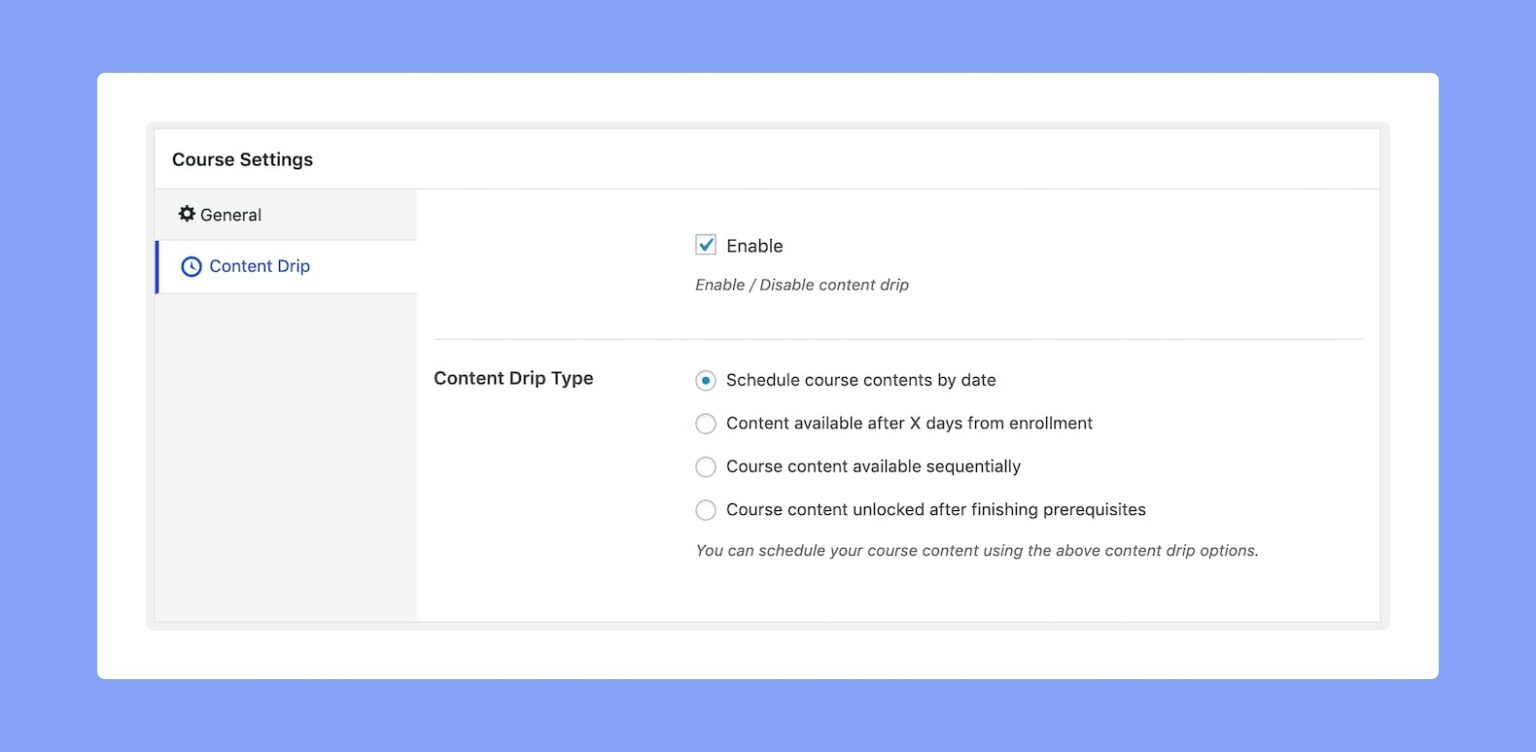Select the available sequentially radio button
The height and width of the screenshot is (752, 1536).
[x=706, y=467]
